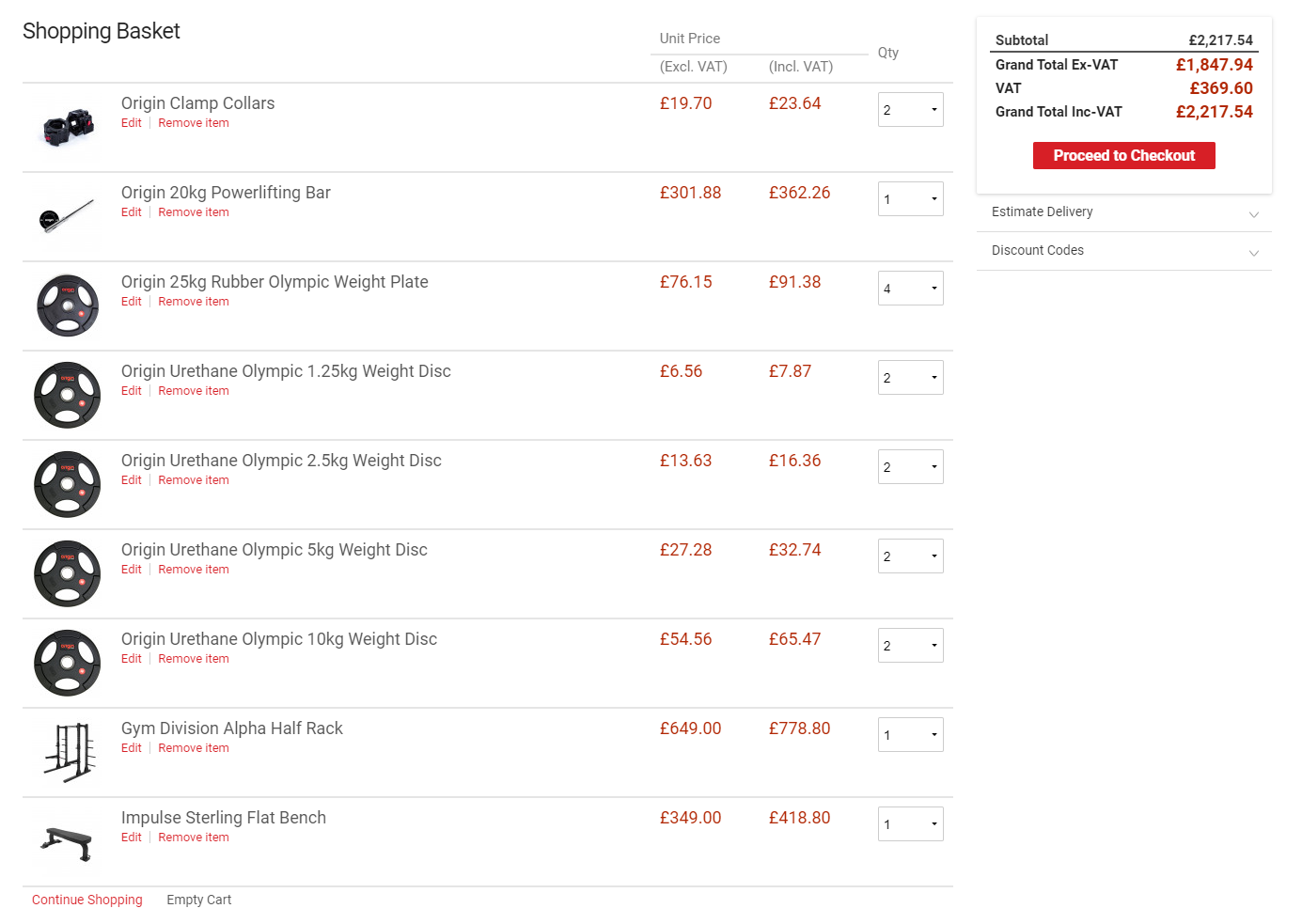Open the Origin 20kg Powerlifting Bar thumbnail

coord(68,217)
